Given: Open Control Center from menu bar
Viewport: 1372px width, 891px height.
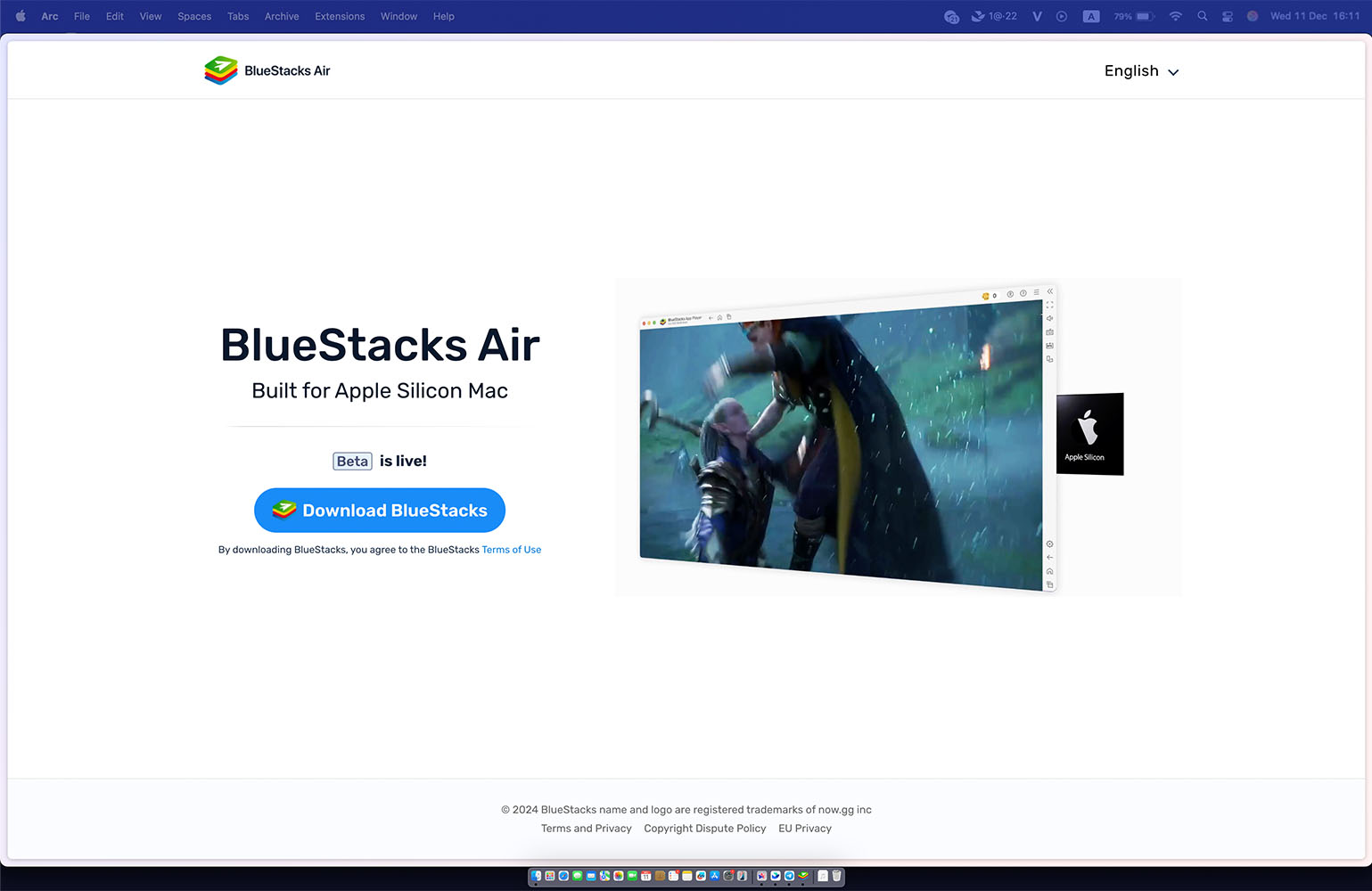Looking at the screenshot, I should [x=1228, y=16].
